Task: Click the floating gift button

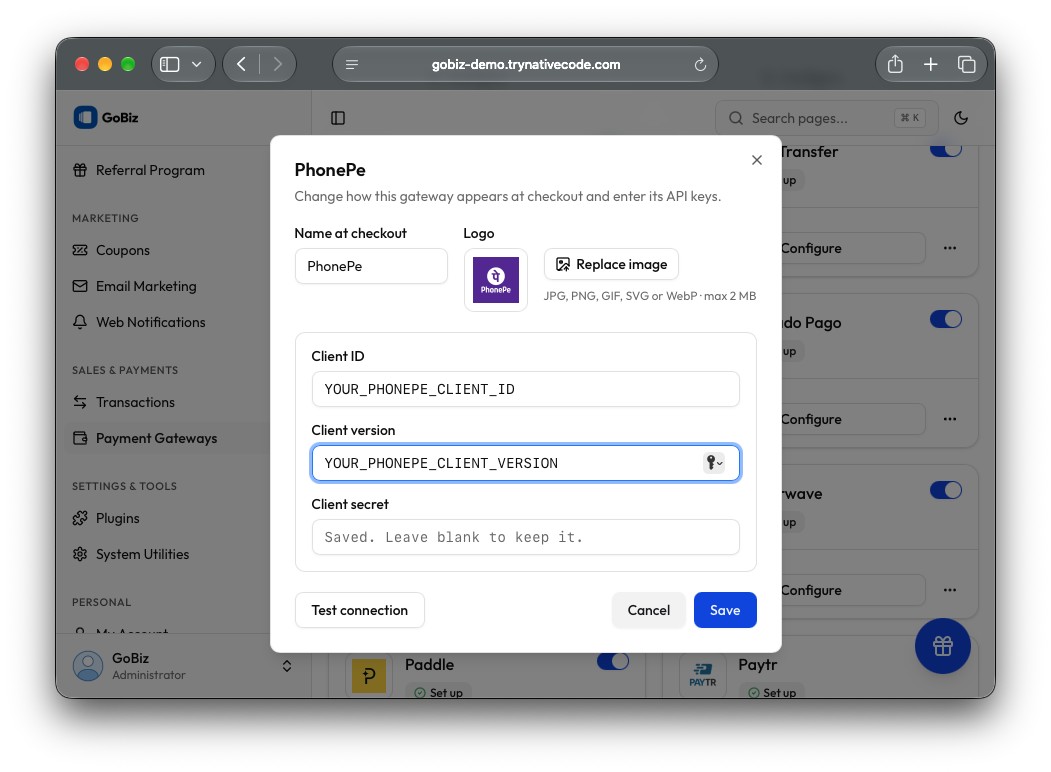Action: (942, 646)
